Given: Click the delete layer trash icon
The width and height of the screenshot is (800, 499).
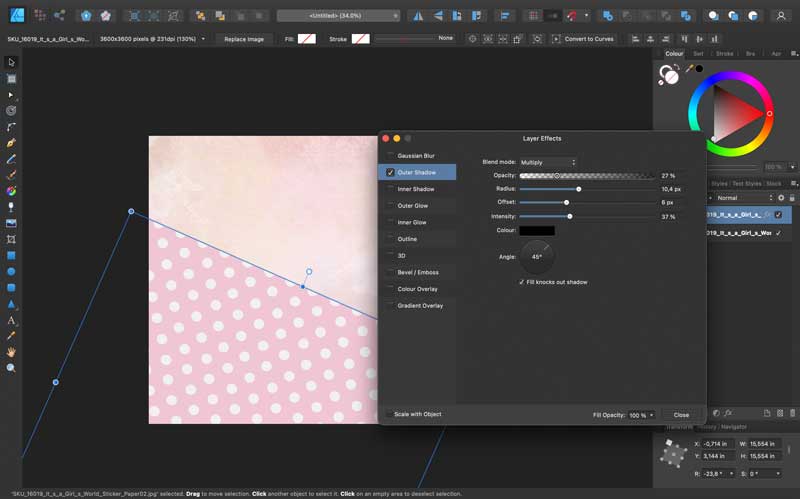Looking at the screenshot, I should 792,413.
